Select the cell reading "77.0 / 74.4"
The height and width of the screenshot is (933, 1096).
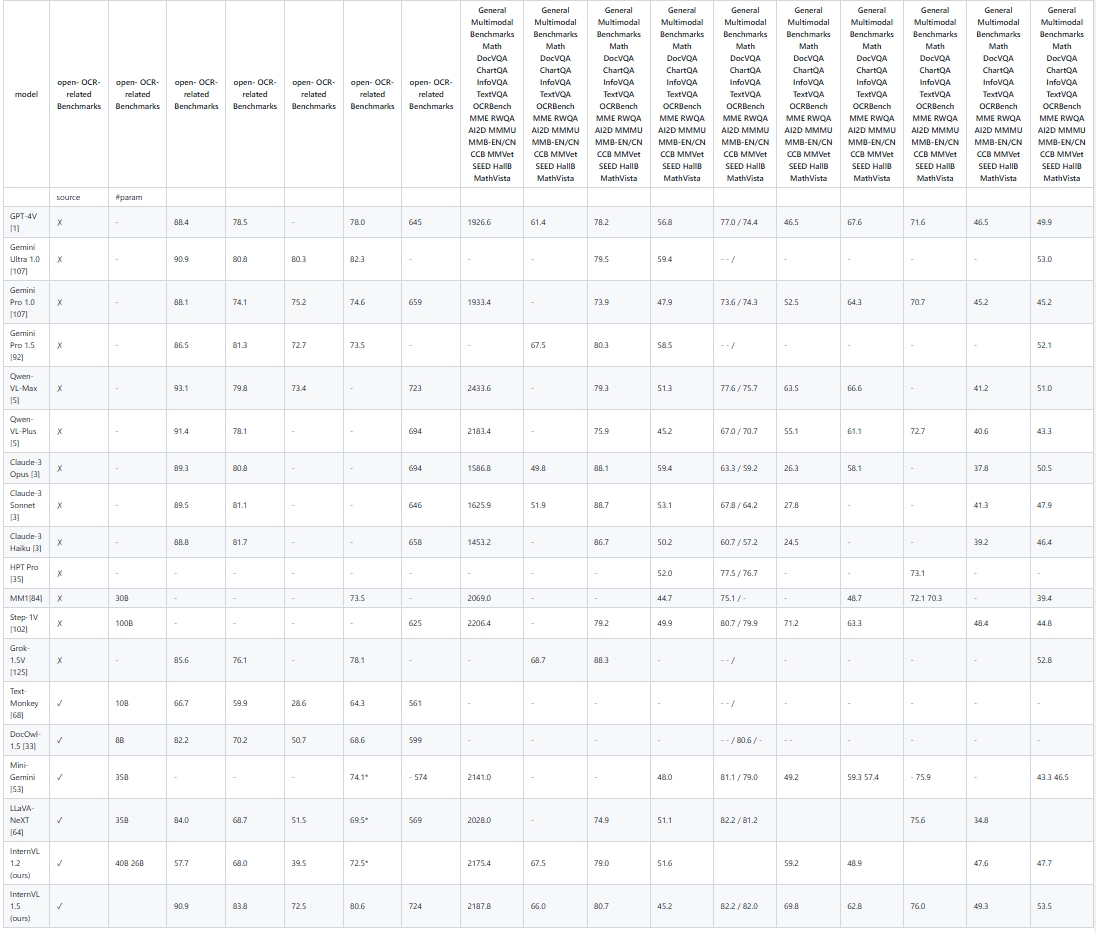click(x=745, y=222)
